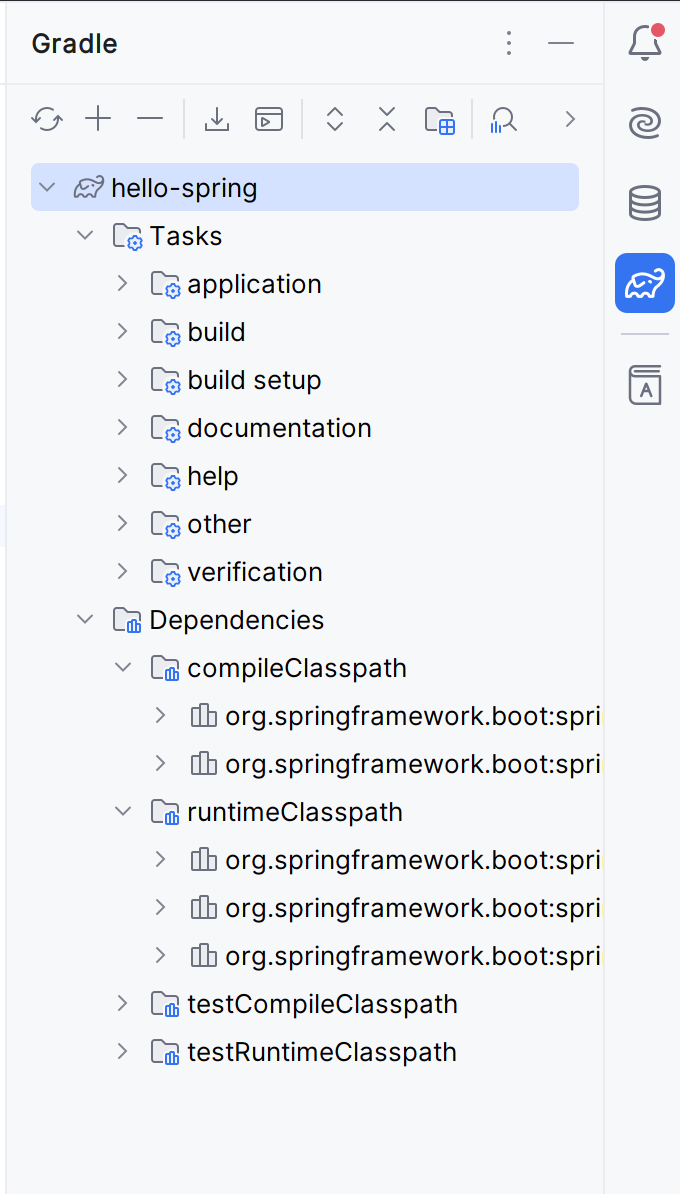Show more toolbar items via right chevron
Image resolution: width=680 pixels, height=1194 pixels.
pos(570,120)
